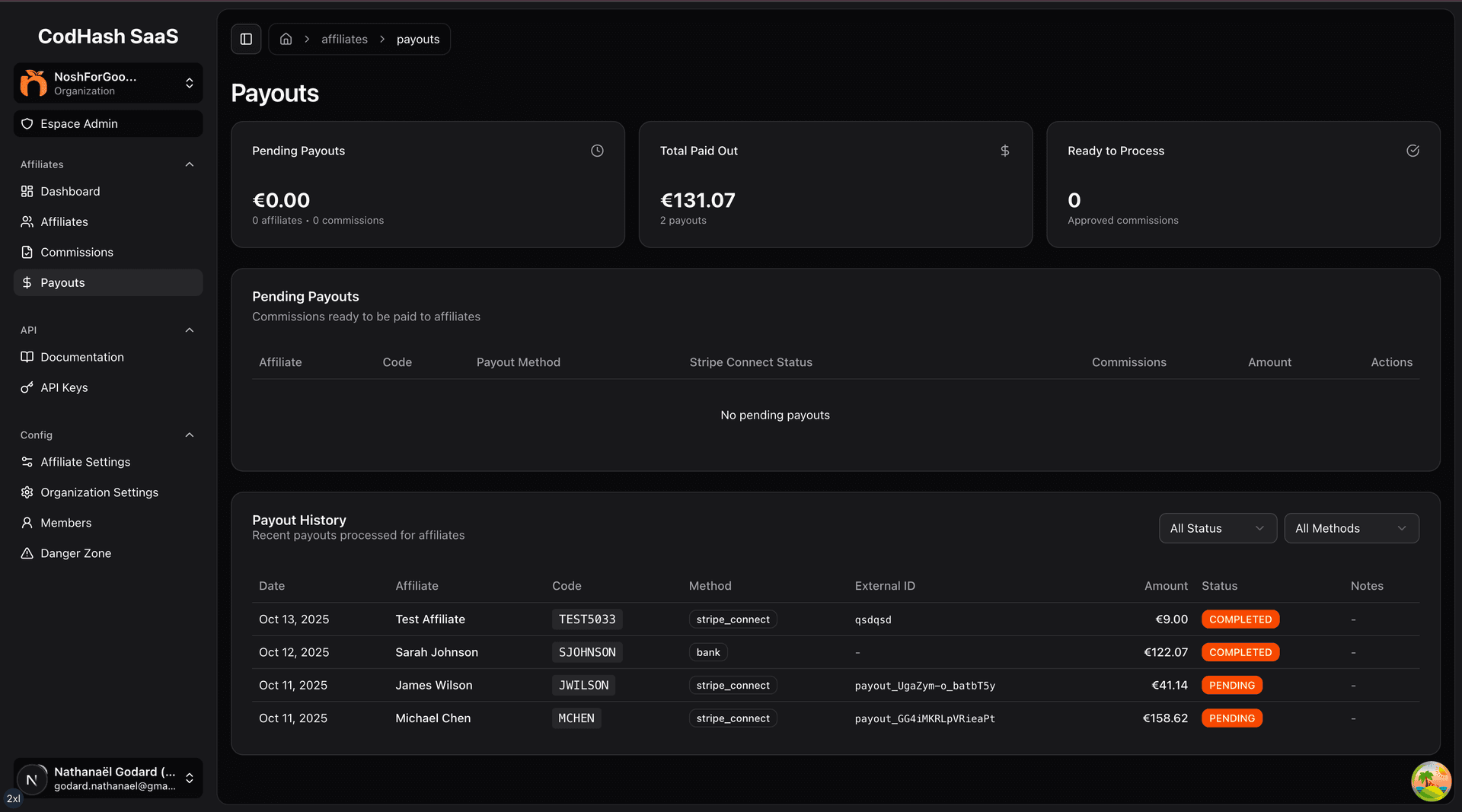Expand the user menu for Nathanaël Godard

point(190,778)
